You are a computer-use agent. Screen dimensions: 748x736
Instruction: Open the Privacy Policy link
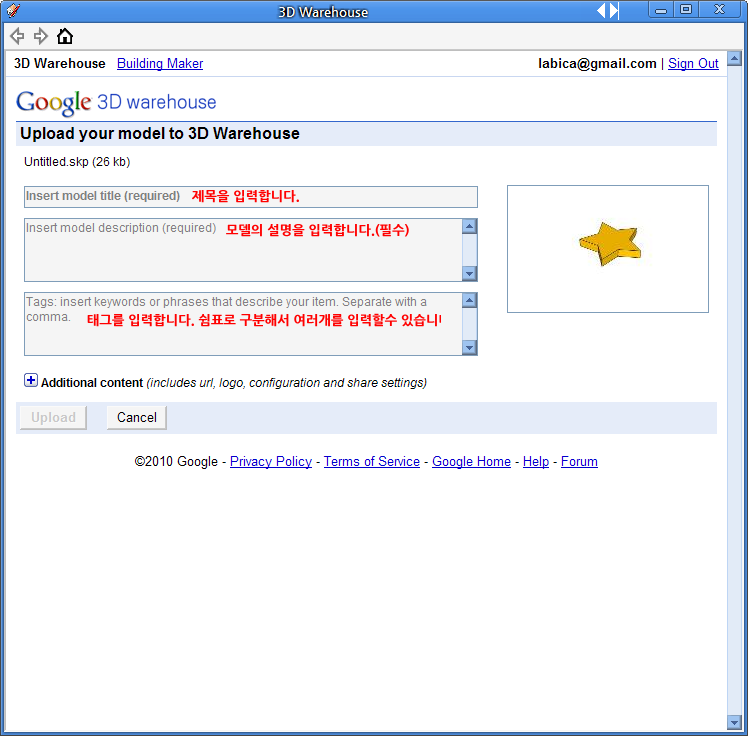pyautogui.click(x=271, y=461)
